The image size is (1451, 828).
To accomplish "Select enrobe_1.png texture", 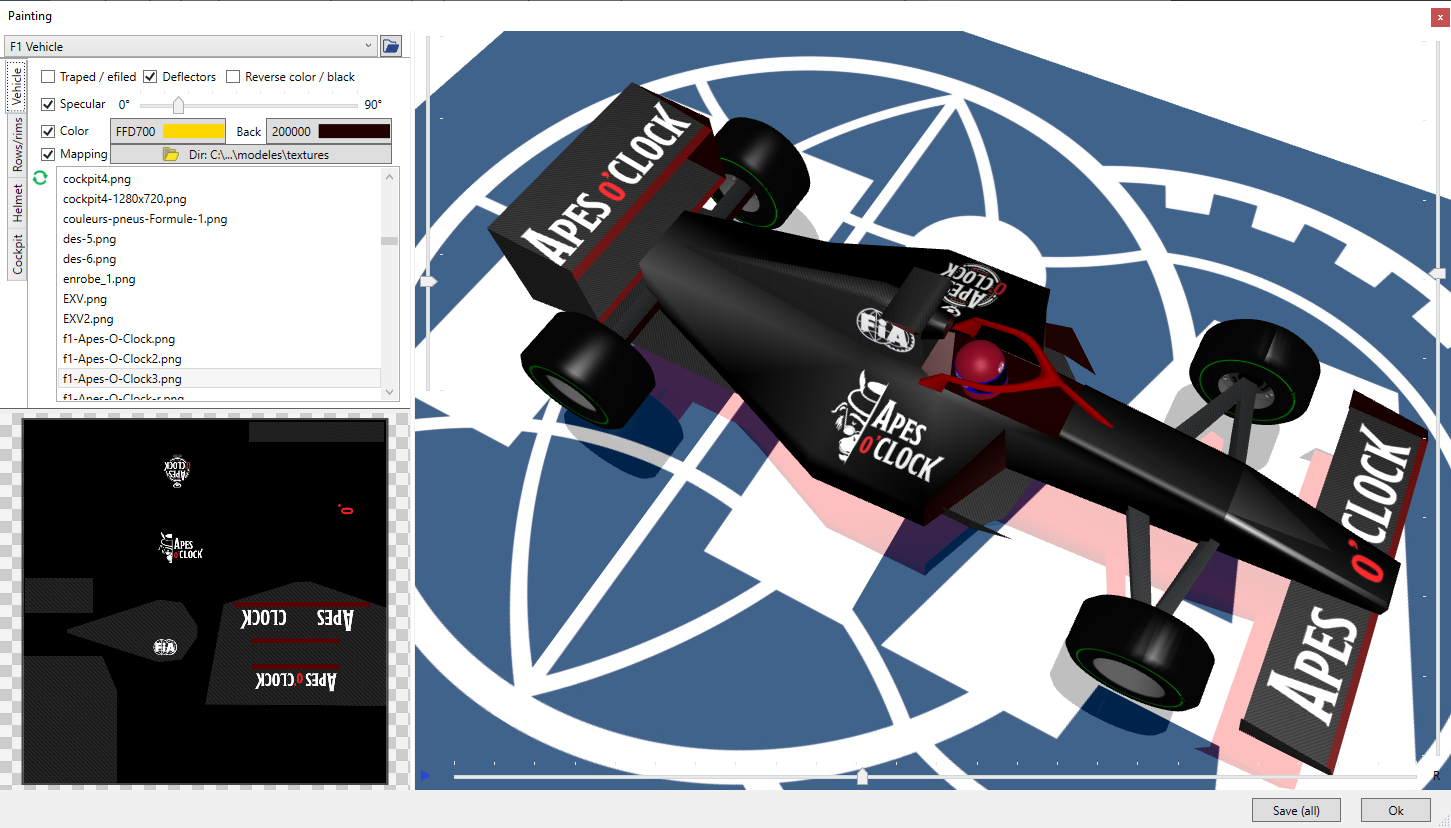I will pyautogui.click(x=219, y=279).
